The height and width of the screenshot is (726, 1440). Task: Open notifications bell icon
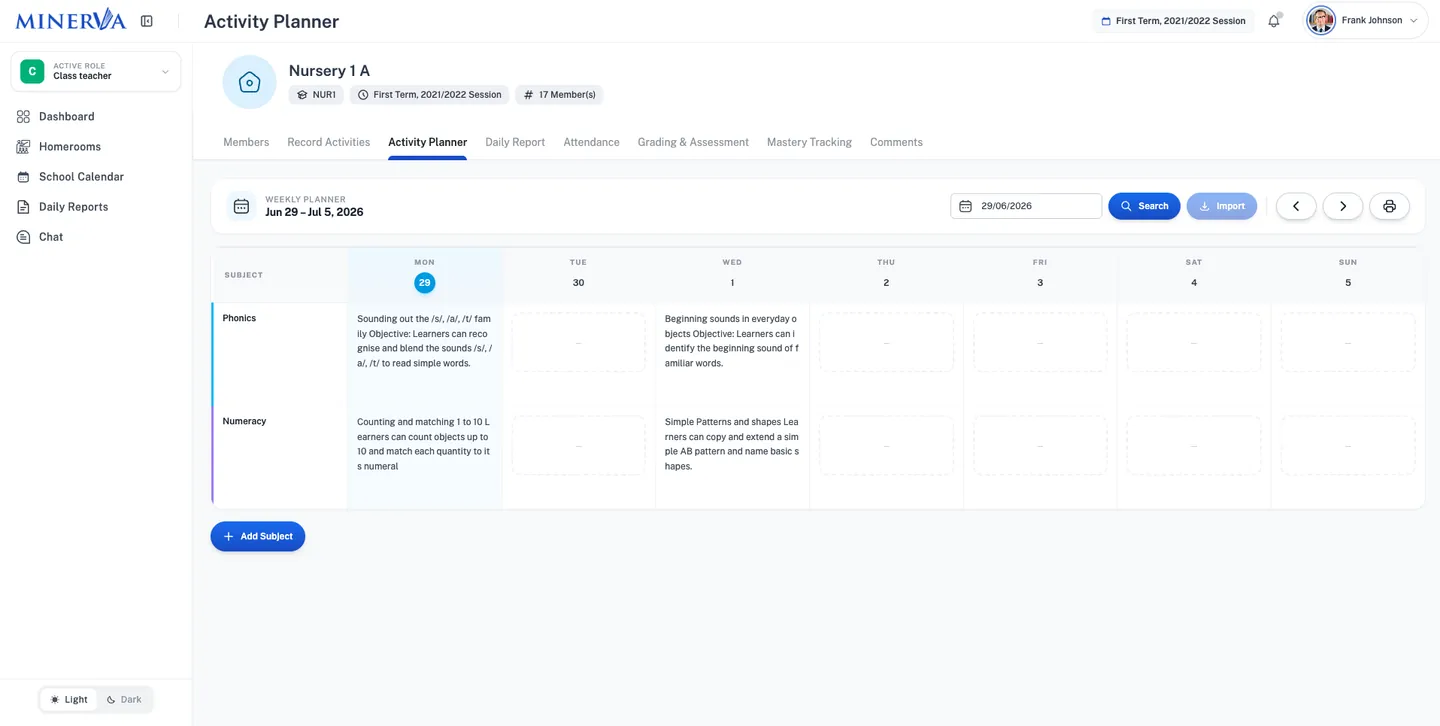point(1274,21)
